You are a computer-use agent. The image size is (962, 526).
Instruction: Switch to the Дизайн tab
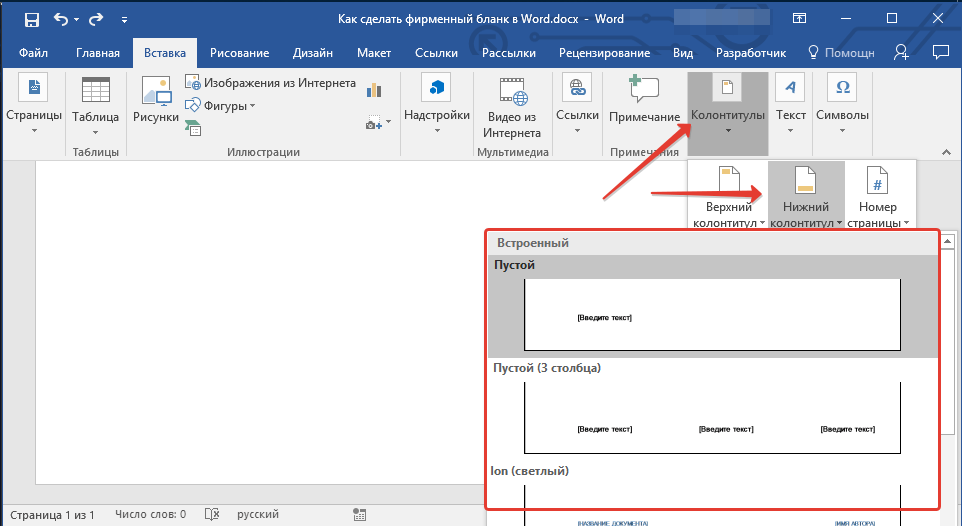click(312, 53)
